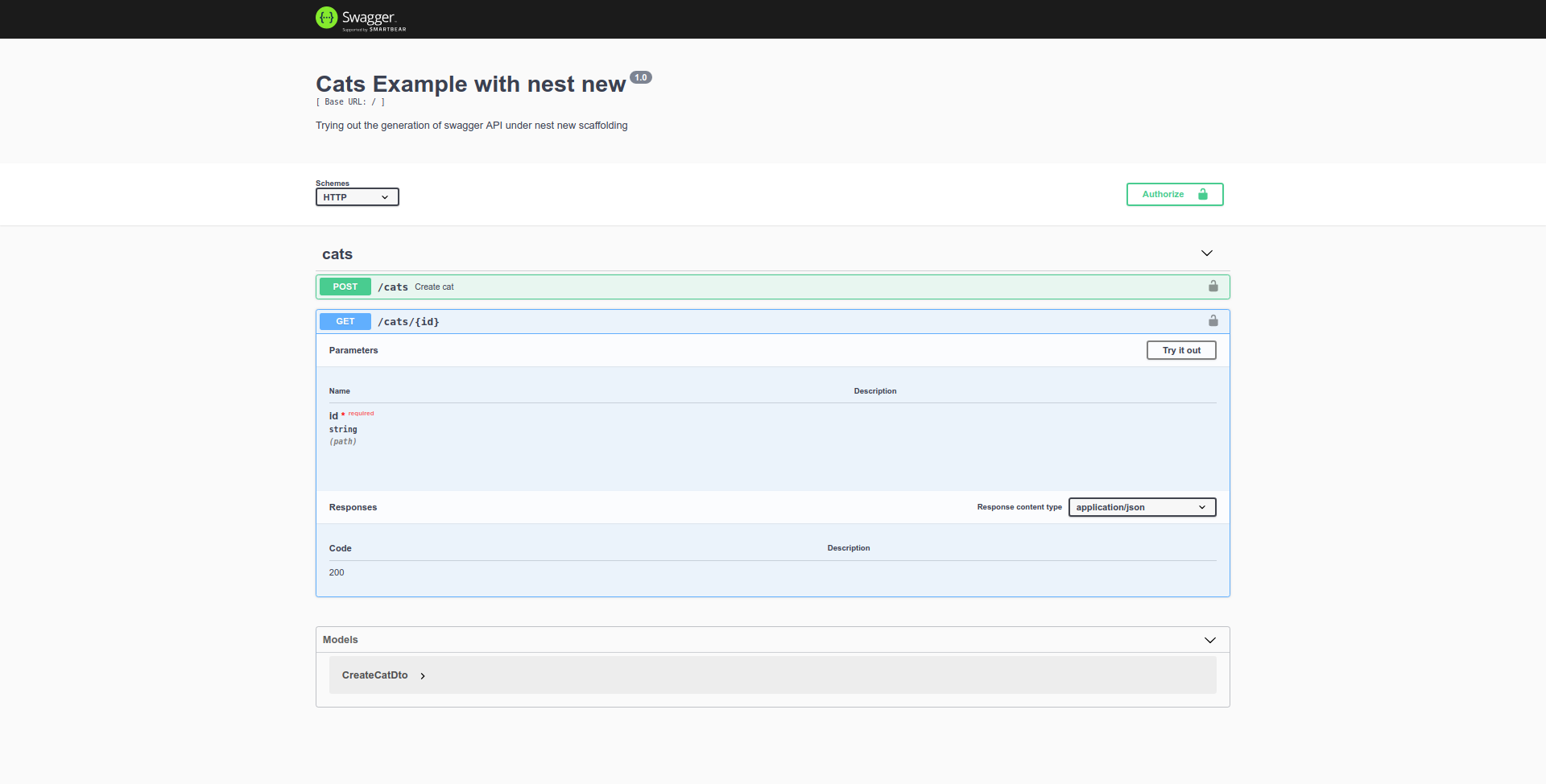Collapse the Models section using its chevron
Screen dimensions: 1546x784
coord(1210,640)
